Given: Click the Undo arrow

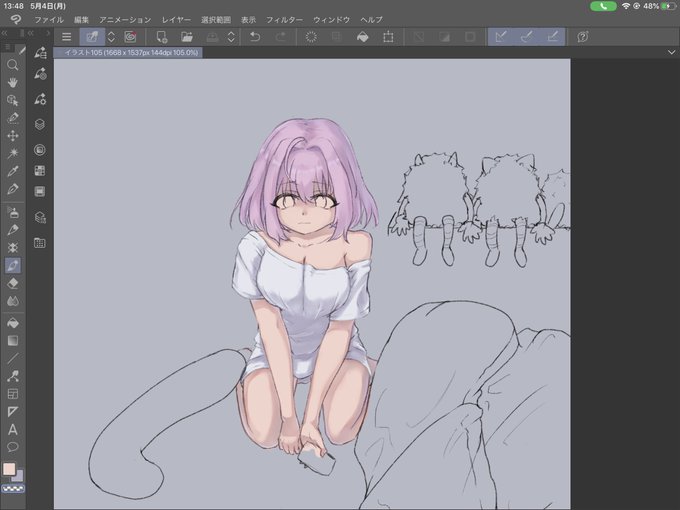Looking at the screenshot, I should click(255, 37).
